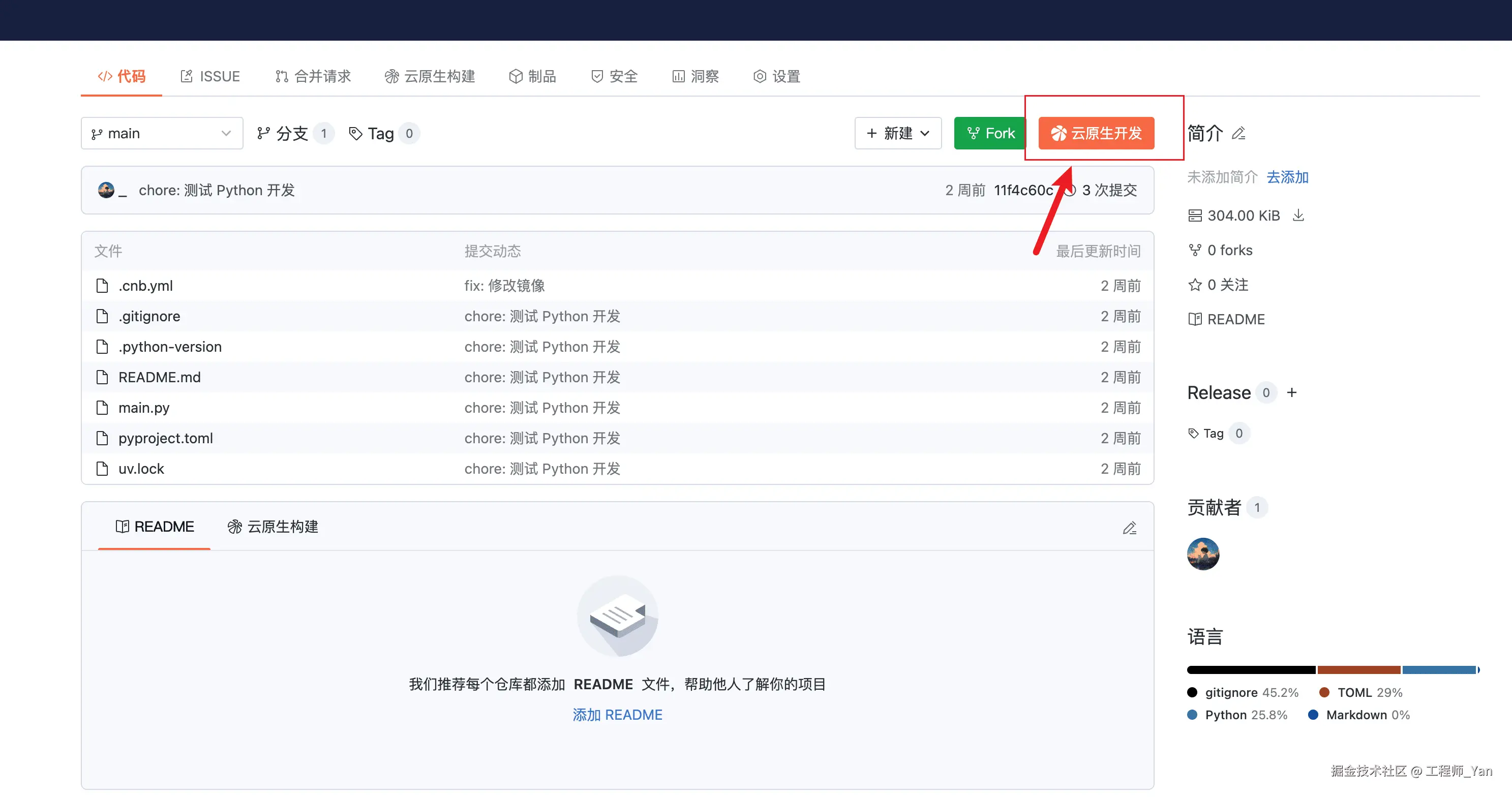This screenshot has width=1512, height=797.
Task: Open the 分支 branches list
Action: point(292,134)
